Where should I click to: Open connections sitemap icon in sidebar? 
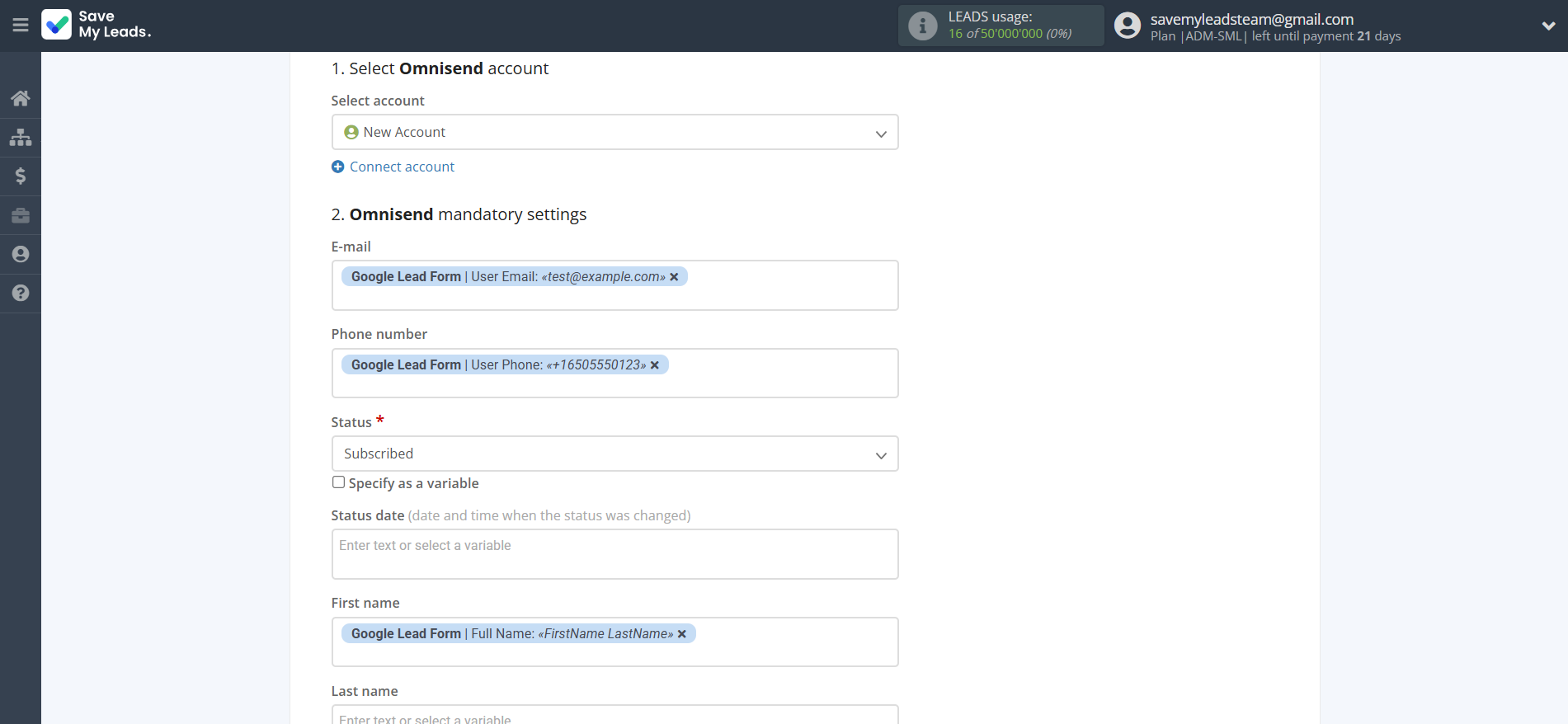click(21, 137)
